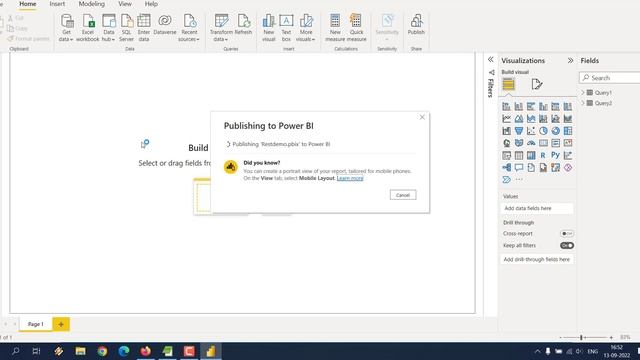The width and height of the screenshot is (640, 360).
Task: Create a New measure
Action: pyautogui.click(x=335, y=28)
